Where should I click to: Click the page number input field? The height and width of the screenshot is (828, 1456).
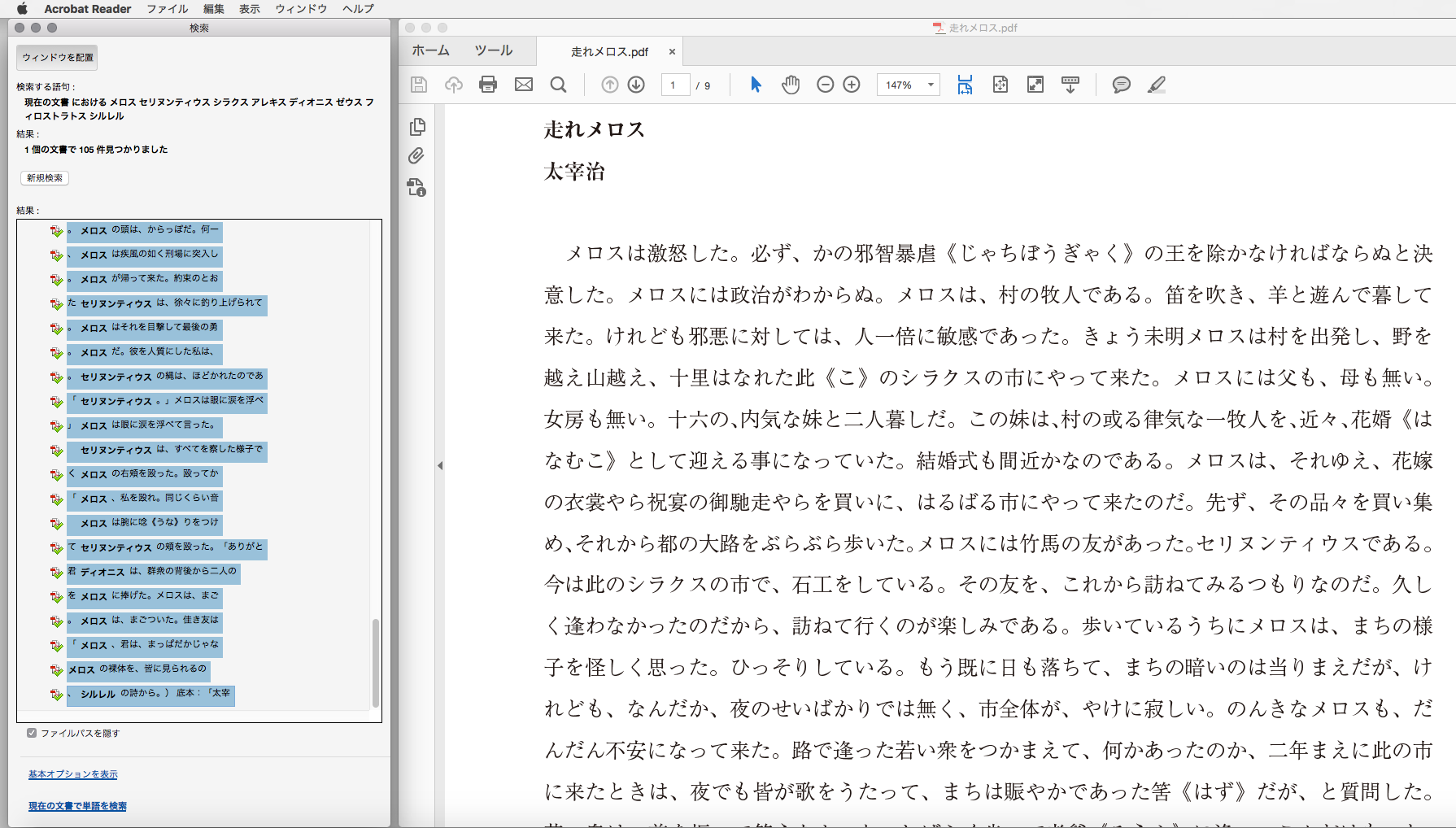pos(674,85)
